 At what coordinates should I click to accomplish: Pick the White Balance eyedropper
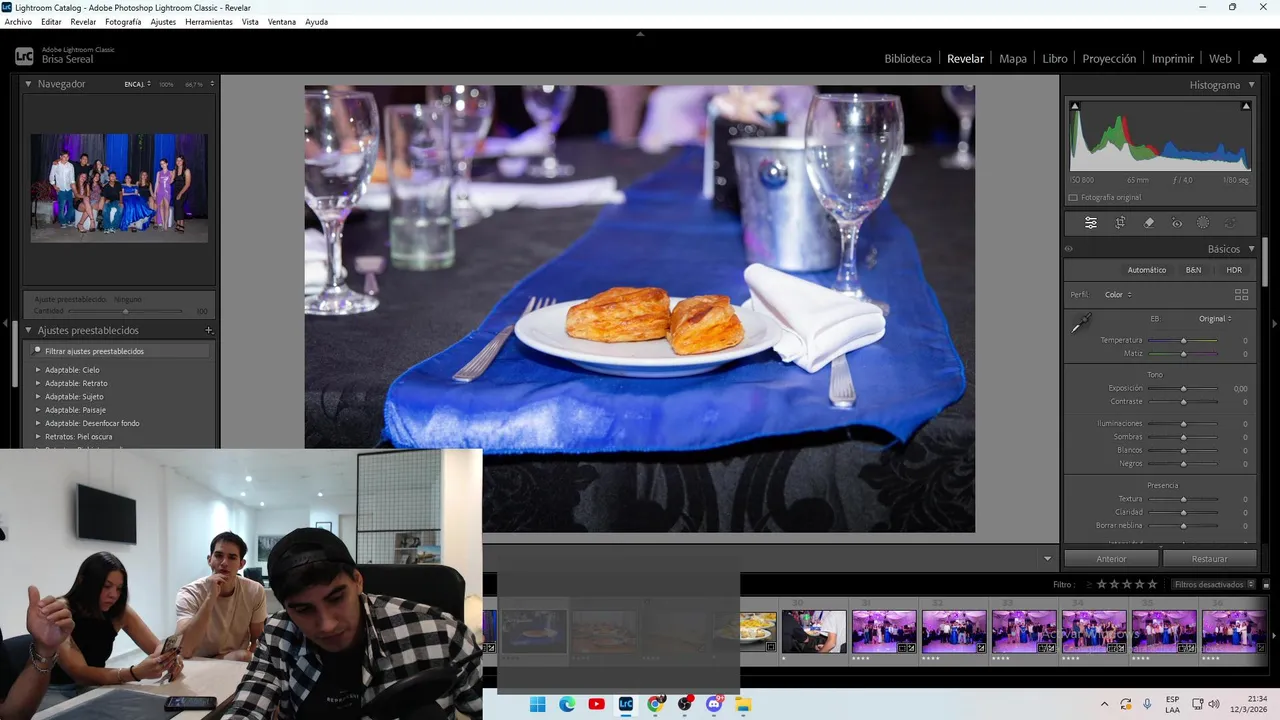pyautogui.click(x=1082, y=323)
